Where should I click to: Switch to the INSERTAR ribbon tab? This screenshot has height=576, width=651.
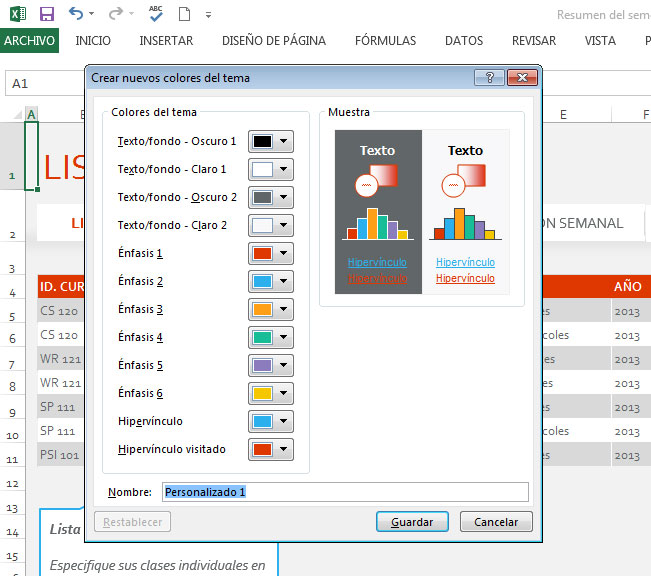[166, 41]
